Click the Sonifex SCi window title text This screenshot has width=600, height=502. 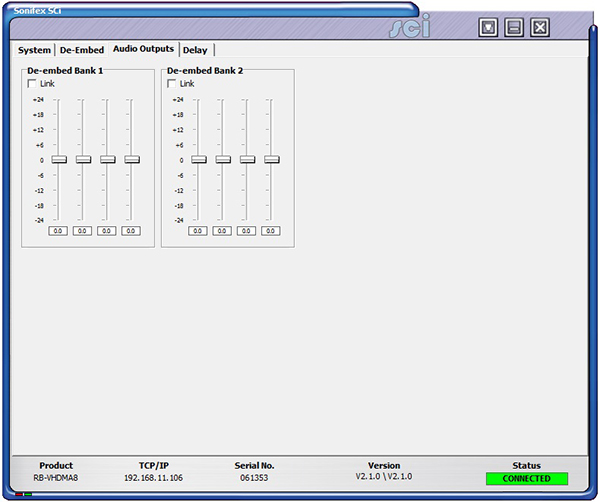37,11
